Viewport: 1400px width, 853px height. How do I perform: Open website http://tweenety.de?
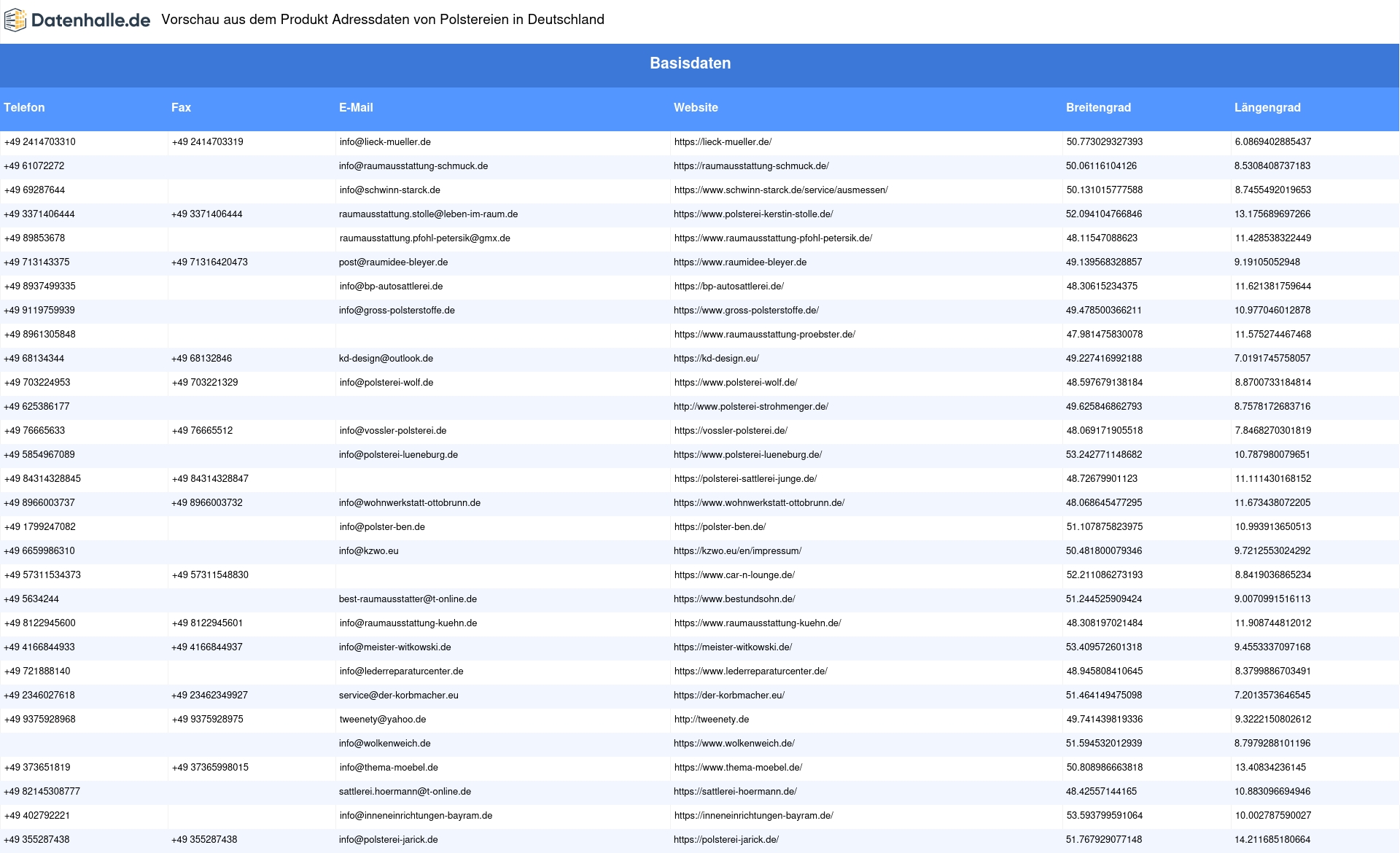click(x=712, y=720)
